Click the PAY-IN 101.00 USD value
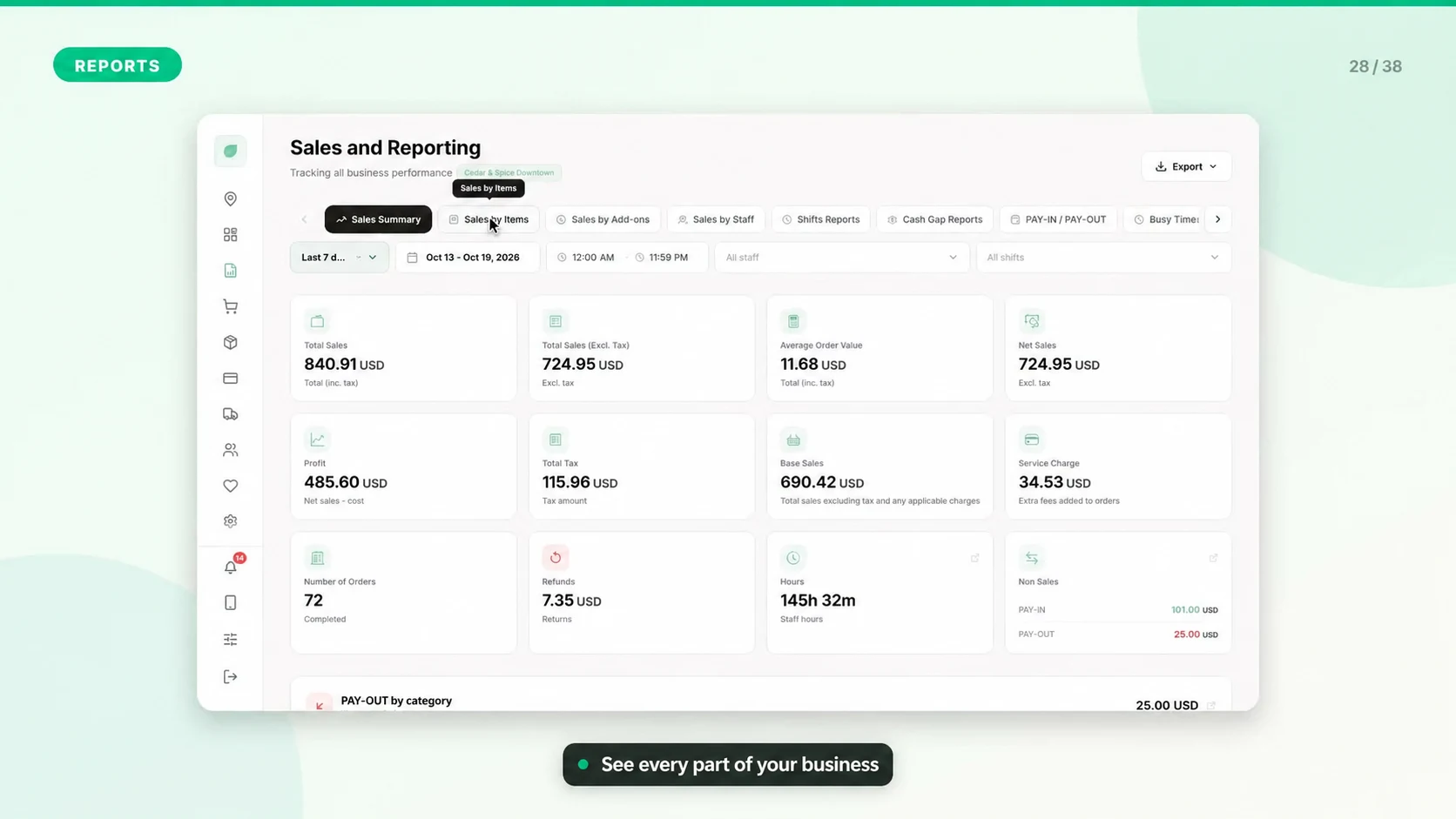 point(1194,610)
